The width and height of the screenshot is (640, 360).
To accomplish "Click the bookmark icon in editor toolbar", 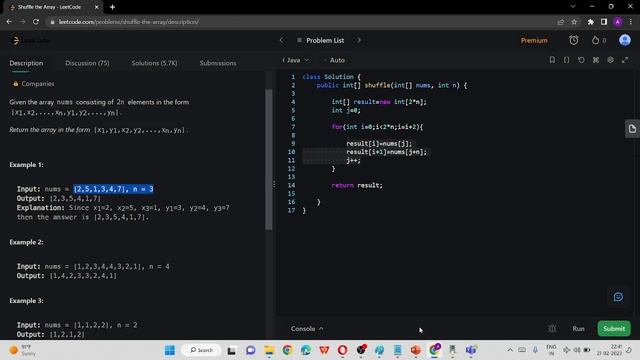I will (552, 60).
